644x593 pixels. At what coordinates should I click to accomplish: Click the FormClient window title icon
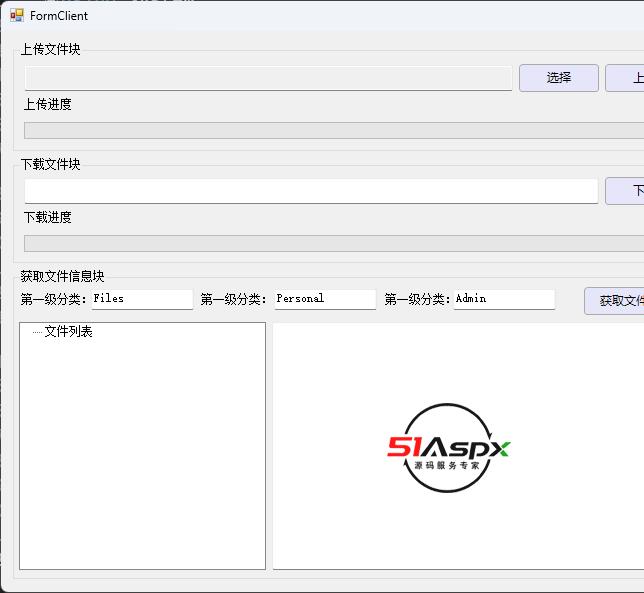pyautogui.click(x=17, y=16)
